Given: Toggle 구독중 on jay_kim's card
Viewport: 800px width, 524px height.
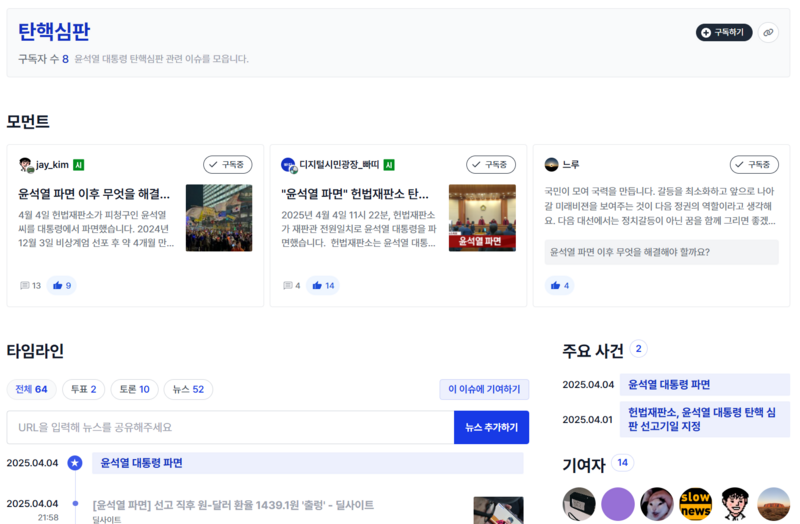Looking at the screenshot, I should pos(227,164).
